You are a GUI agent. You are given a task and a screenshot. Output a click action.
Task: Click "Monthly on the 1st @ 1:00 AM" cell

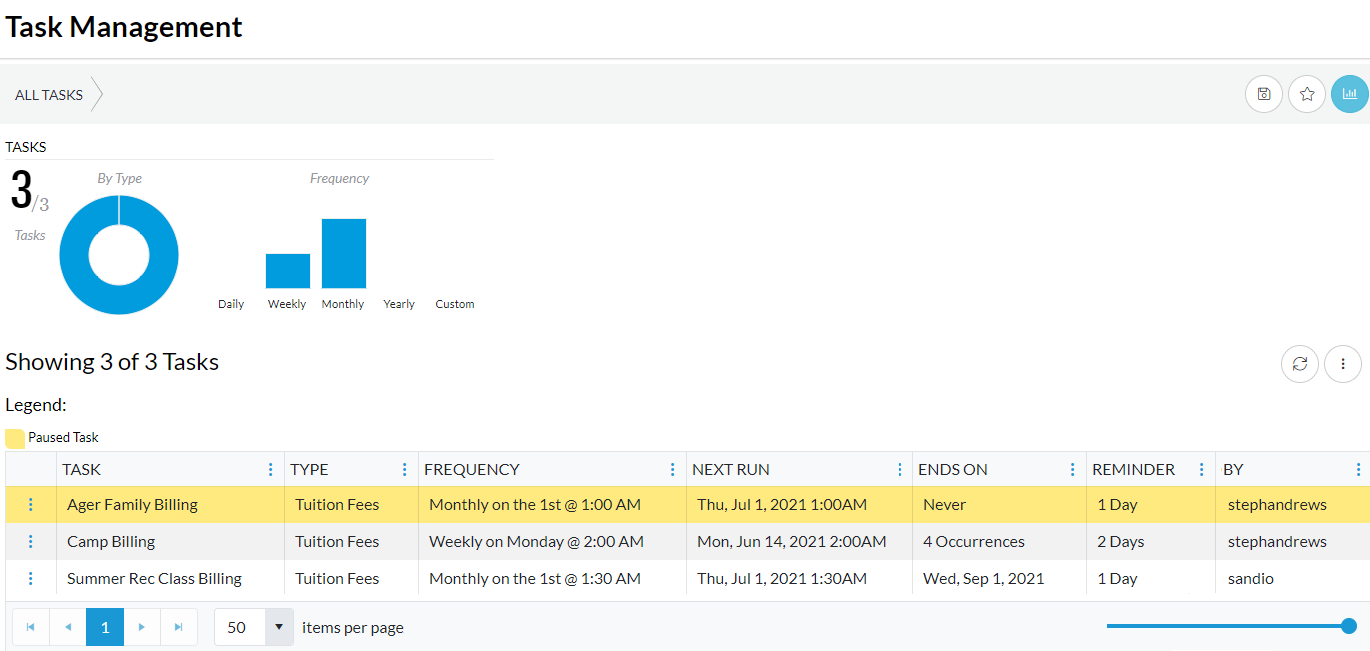click(x=552, y=505)
